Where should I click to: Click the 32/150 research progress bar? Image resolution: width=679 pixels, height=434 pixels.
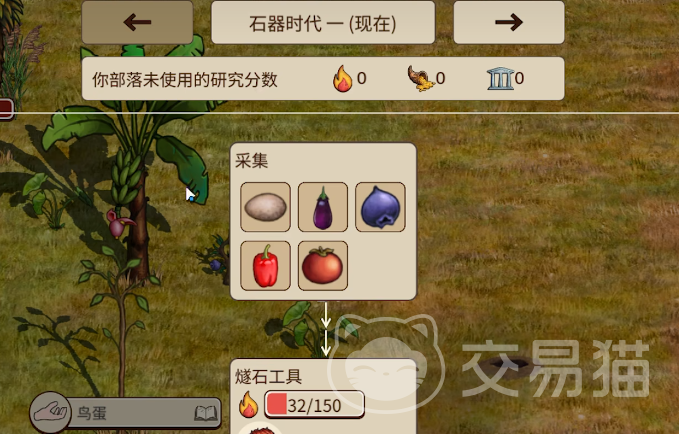314,405
